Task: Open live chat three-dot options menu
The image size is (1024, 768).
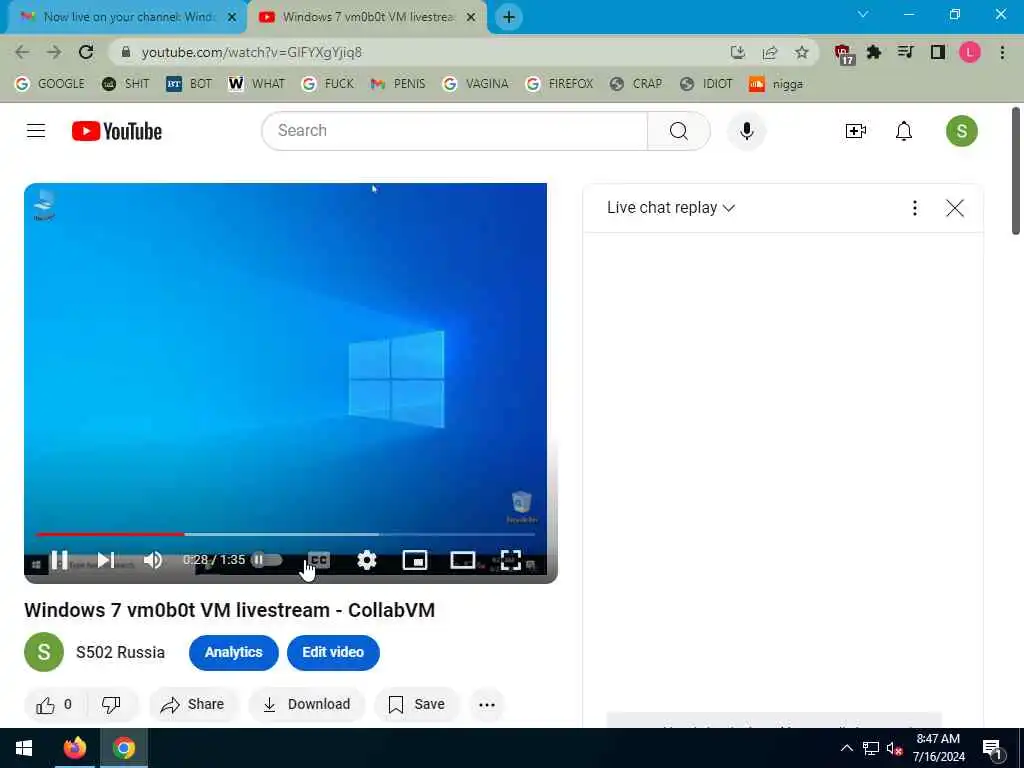Action: 914,208
